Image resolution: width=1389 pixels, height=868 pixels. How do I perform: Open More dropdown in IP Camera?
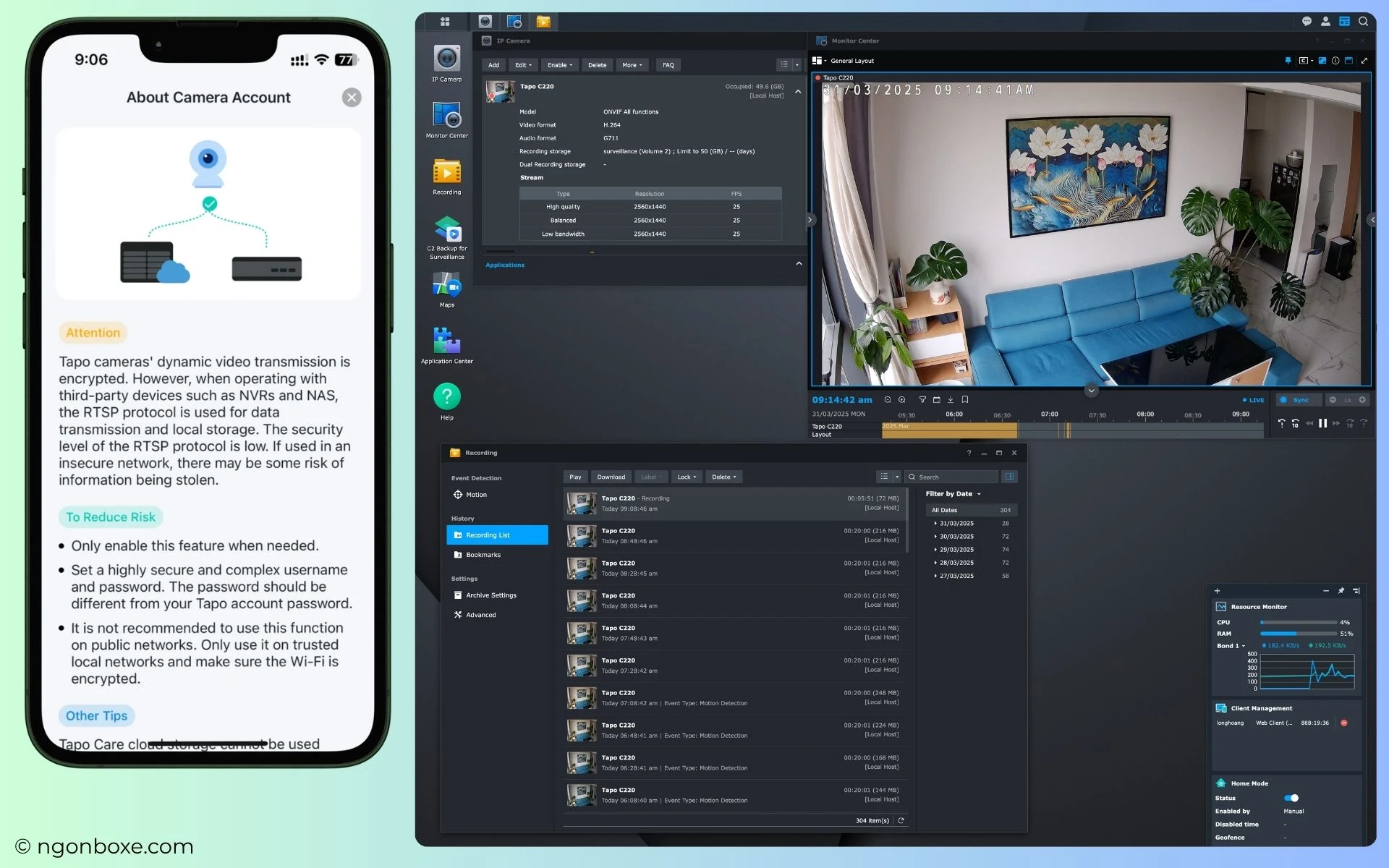[x=632, y=65]
